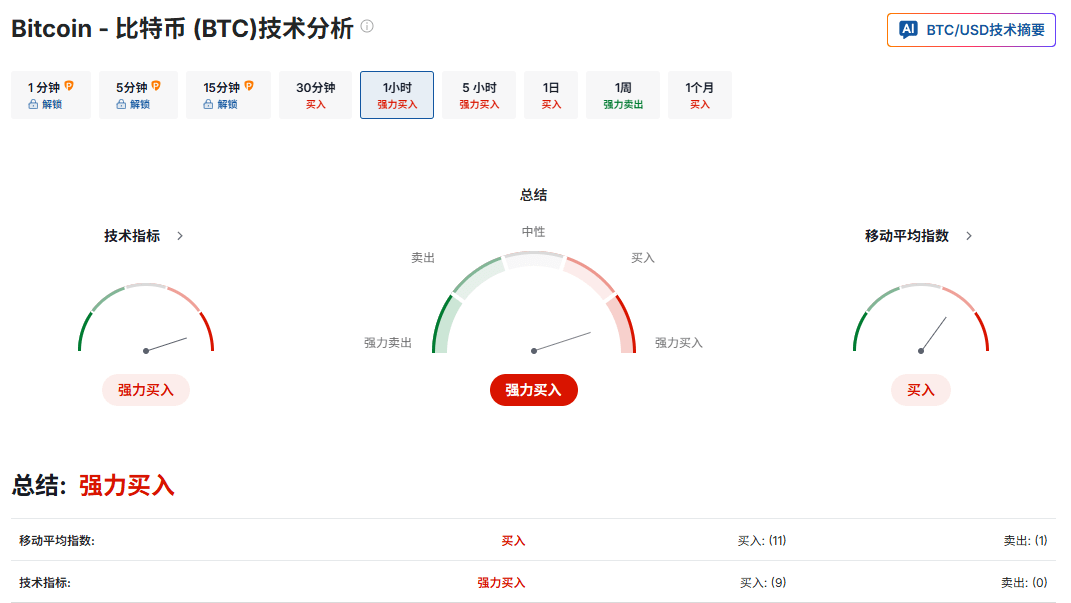Click the 买入: (9) count
Viewport: 1071px width, 603px height.
point(763,583)
